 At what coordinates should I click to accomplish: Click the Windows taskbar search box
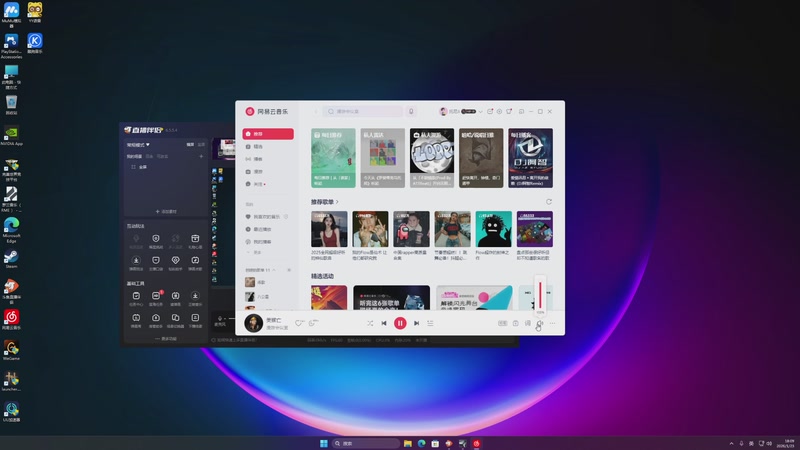tap(365, 443)
